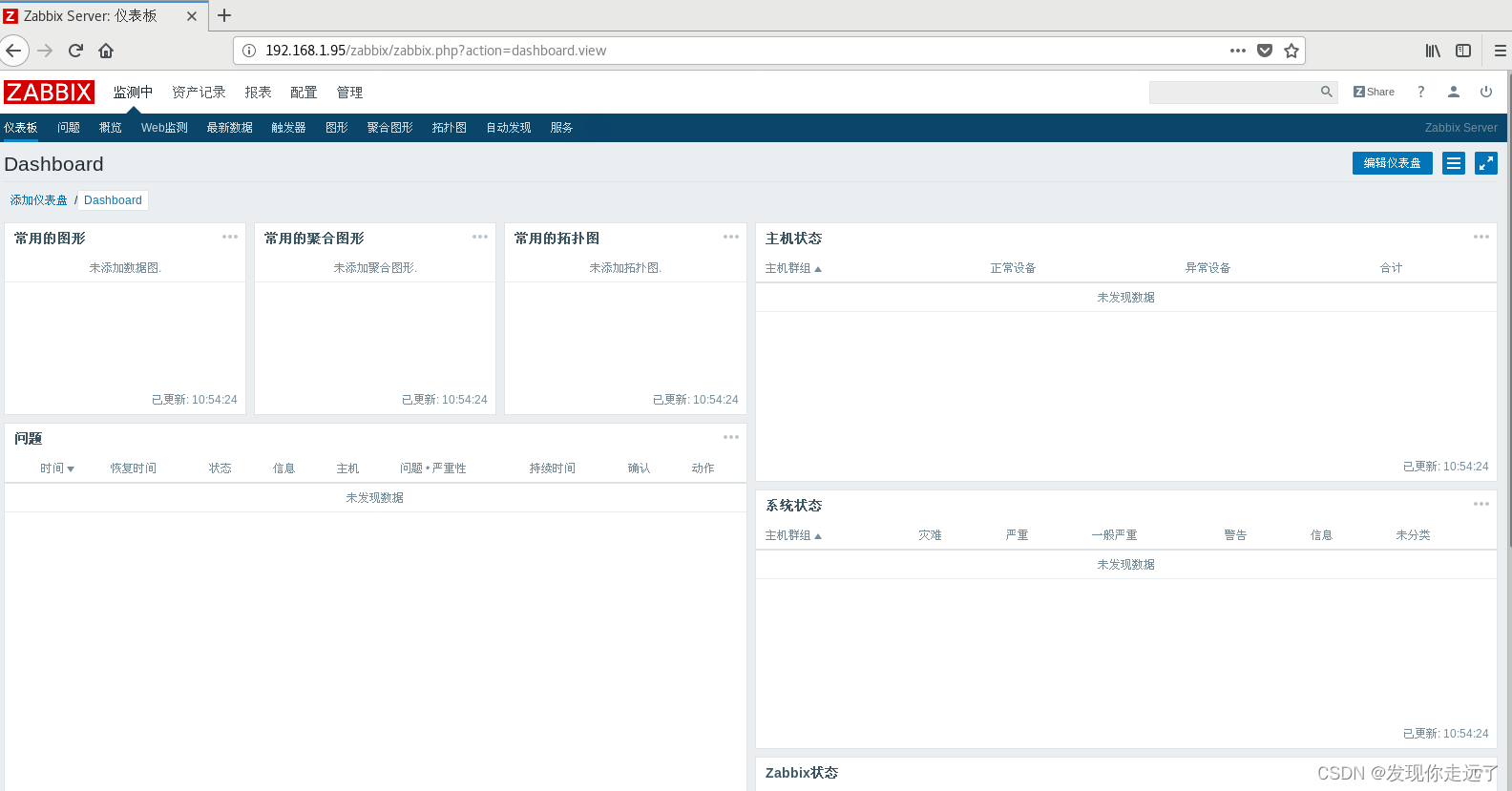Select the 自动发现 submenu tab
The height and width of the screenshot is (791, 1512).
(509, 128)
